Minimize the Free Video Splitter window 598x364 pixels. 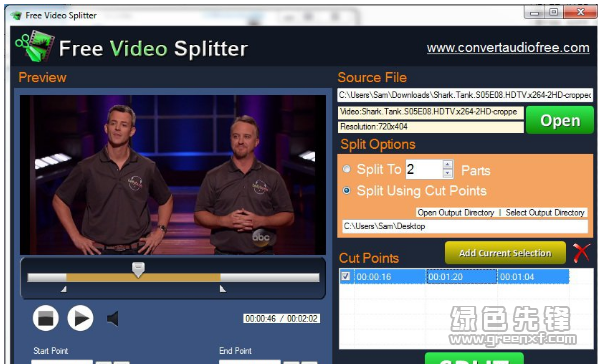click(534, 13)
